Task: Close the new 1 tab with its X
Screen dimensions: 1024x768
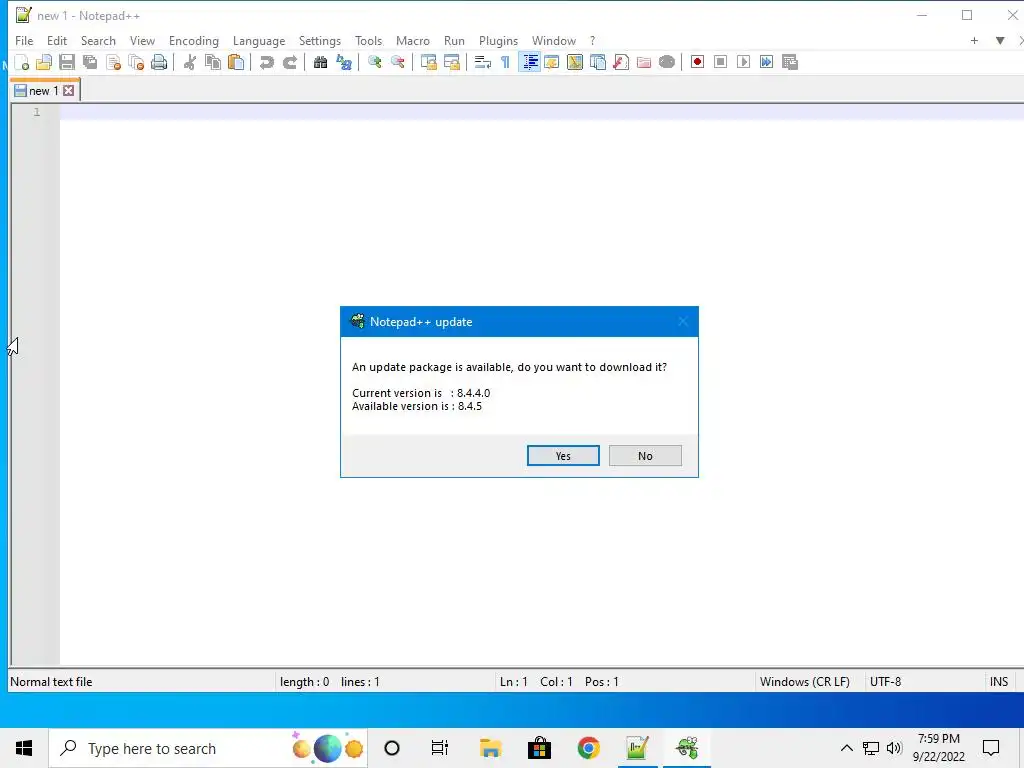Action: tap(69, 91)
